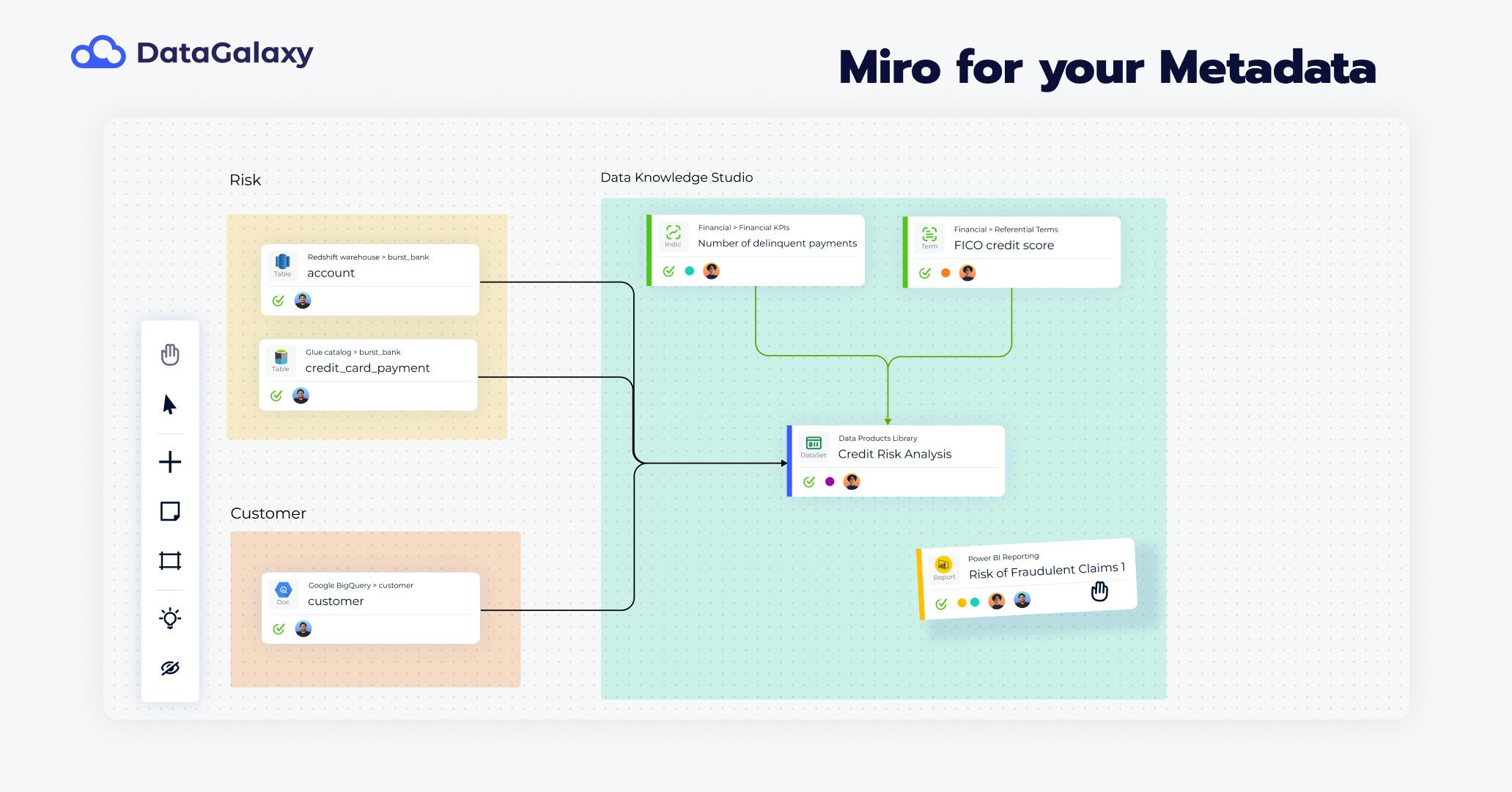Image resolution: width=1512 pixels, height=792 pixels.
Task: Click the Google BigQuery > customer path
Action: point(361,586)
